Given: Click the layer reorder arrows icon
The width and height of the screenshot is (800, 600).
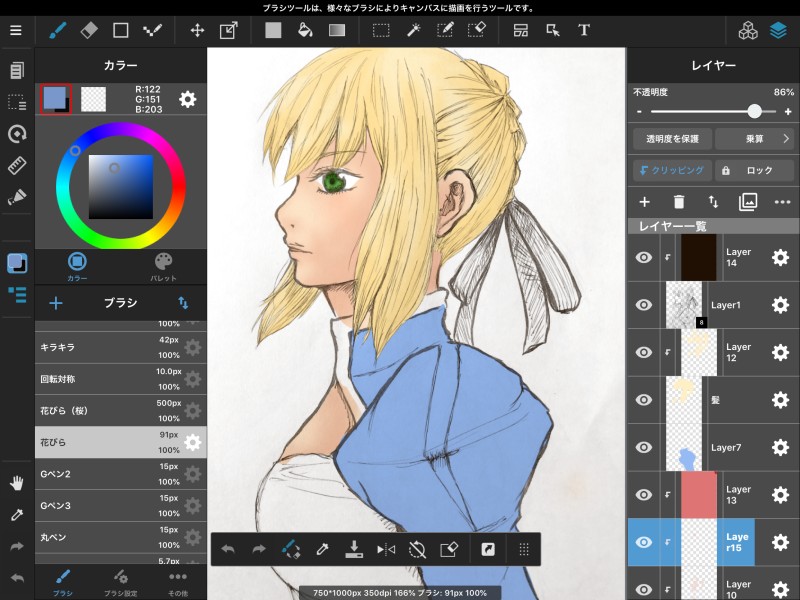Looking at the screenshot, I should [713, 202].
